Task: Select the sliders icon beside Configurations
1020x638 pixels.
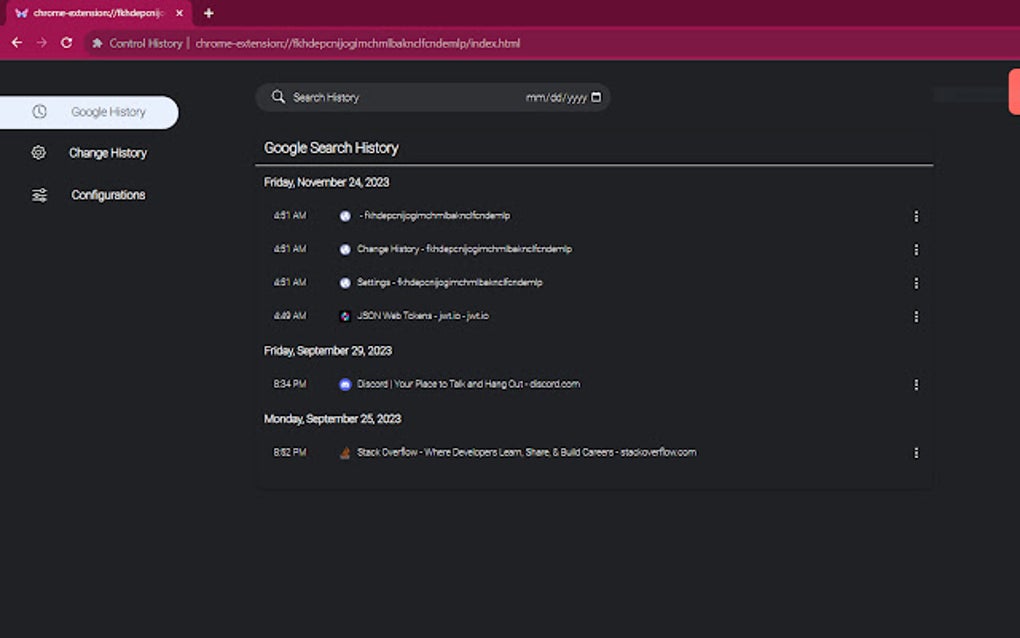Action: [38, 195]
